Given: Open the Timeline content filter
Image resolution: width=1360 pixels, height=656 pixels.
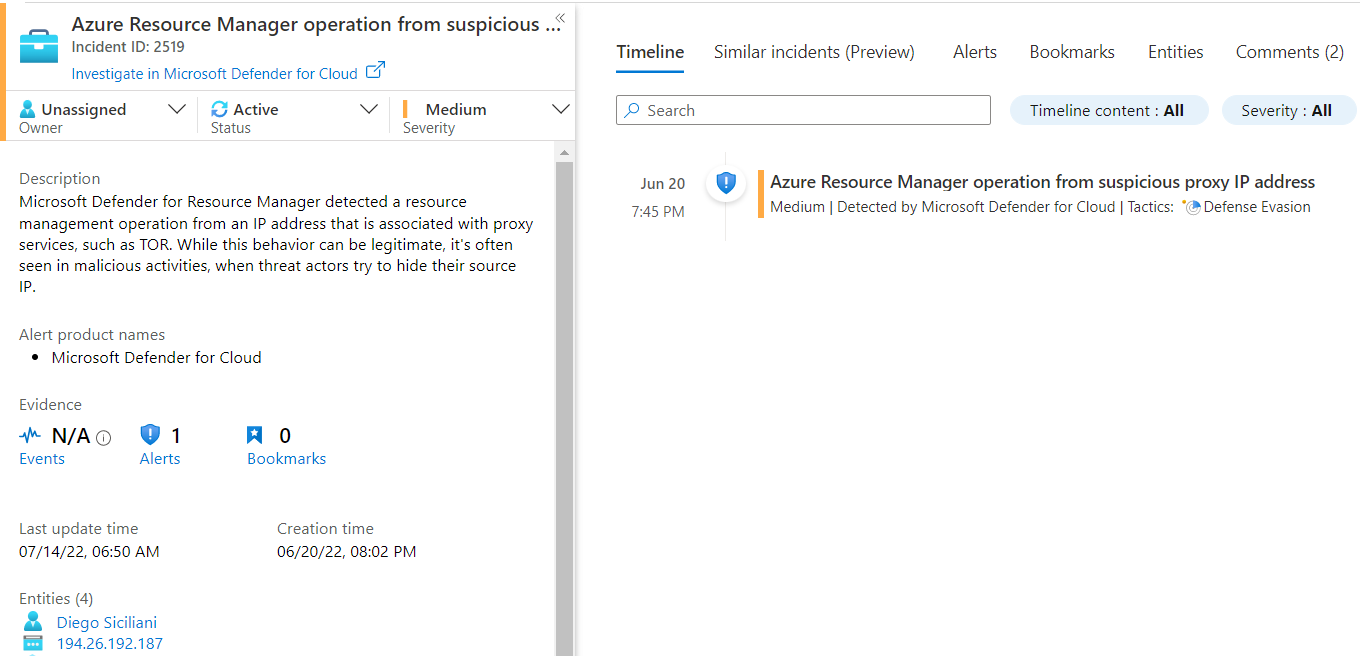Looking at the screenshot, I should [x=1109, y=110].
